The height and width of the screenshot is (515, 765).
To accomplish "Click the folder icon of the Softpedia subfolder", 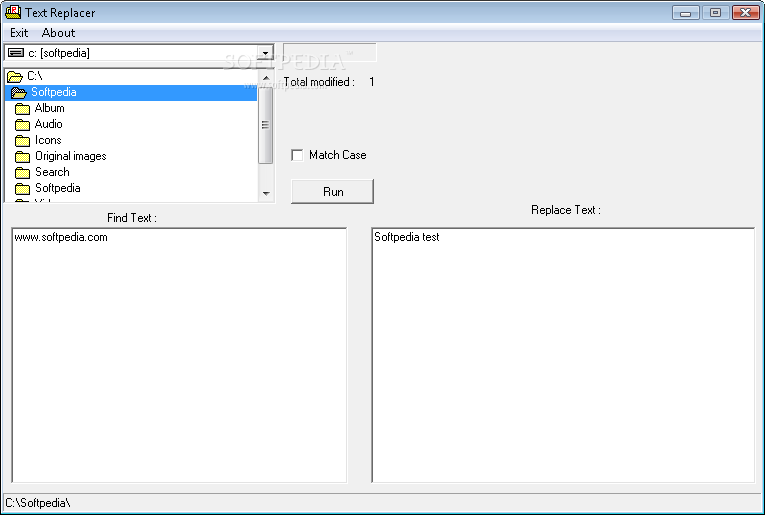I will 22,188.
